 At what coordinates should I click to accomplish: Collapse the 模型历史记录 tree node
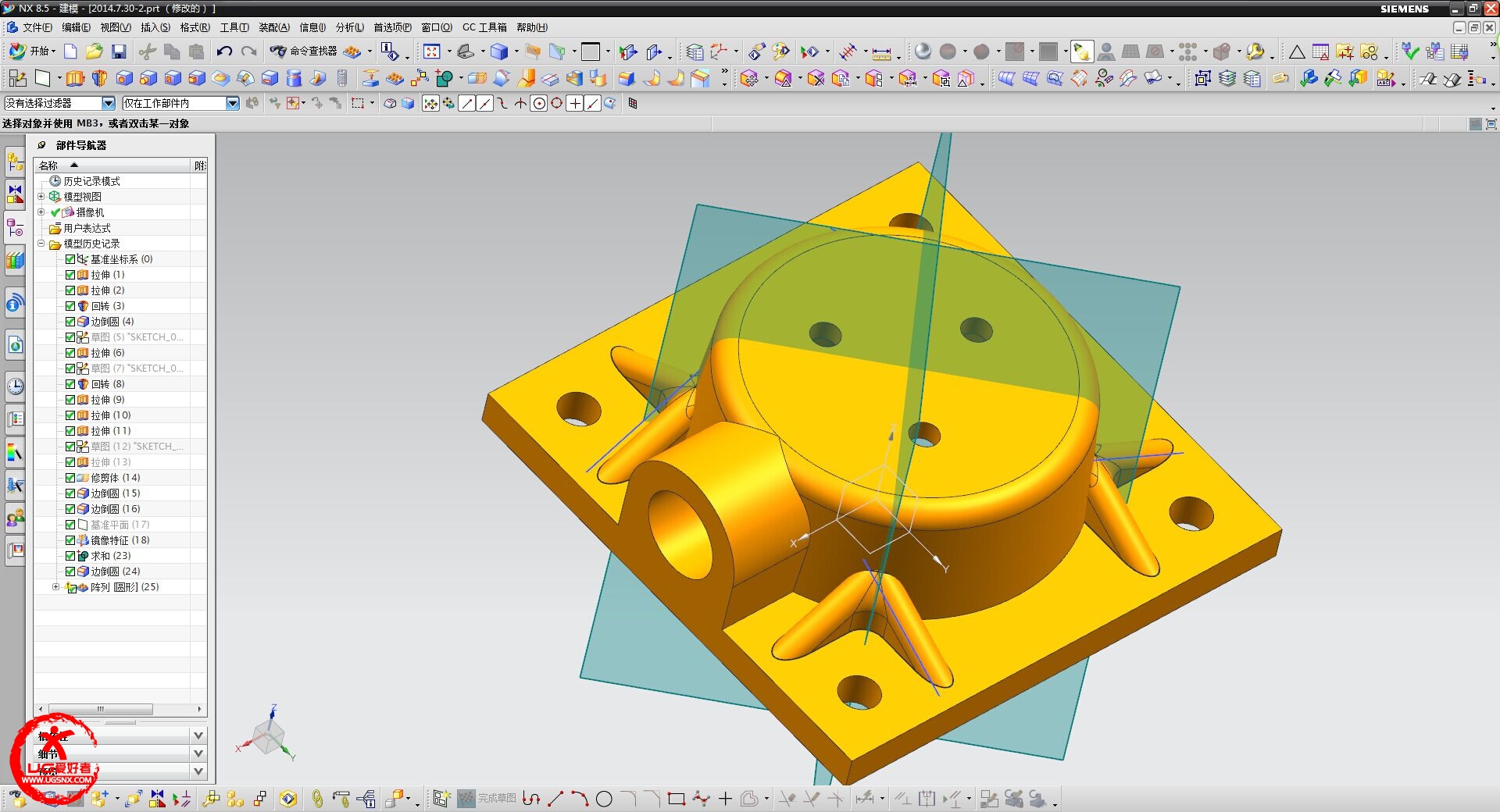pos(41,243)
